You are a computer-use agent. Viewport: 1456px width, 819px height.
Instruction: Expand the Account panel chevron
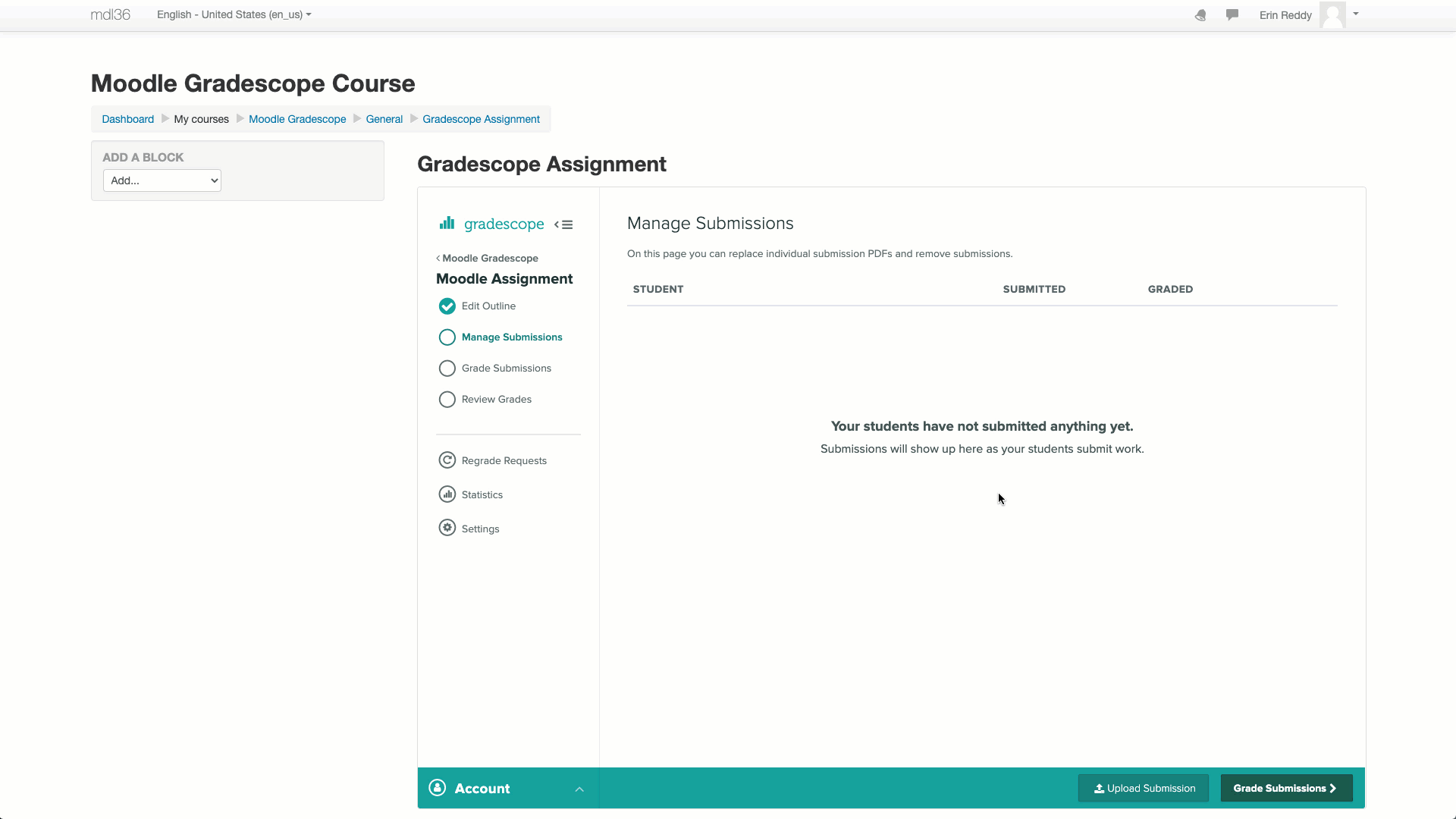click(579, 789)
